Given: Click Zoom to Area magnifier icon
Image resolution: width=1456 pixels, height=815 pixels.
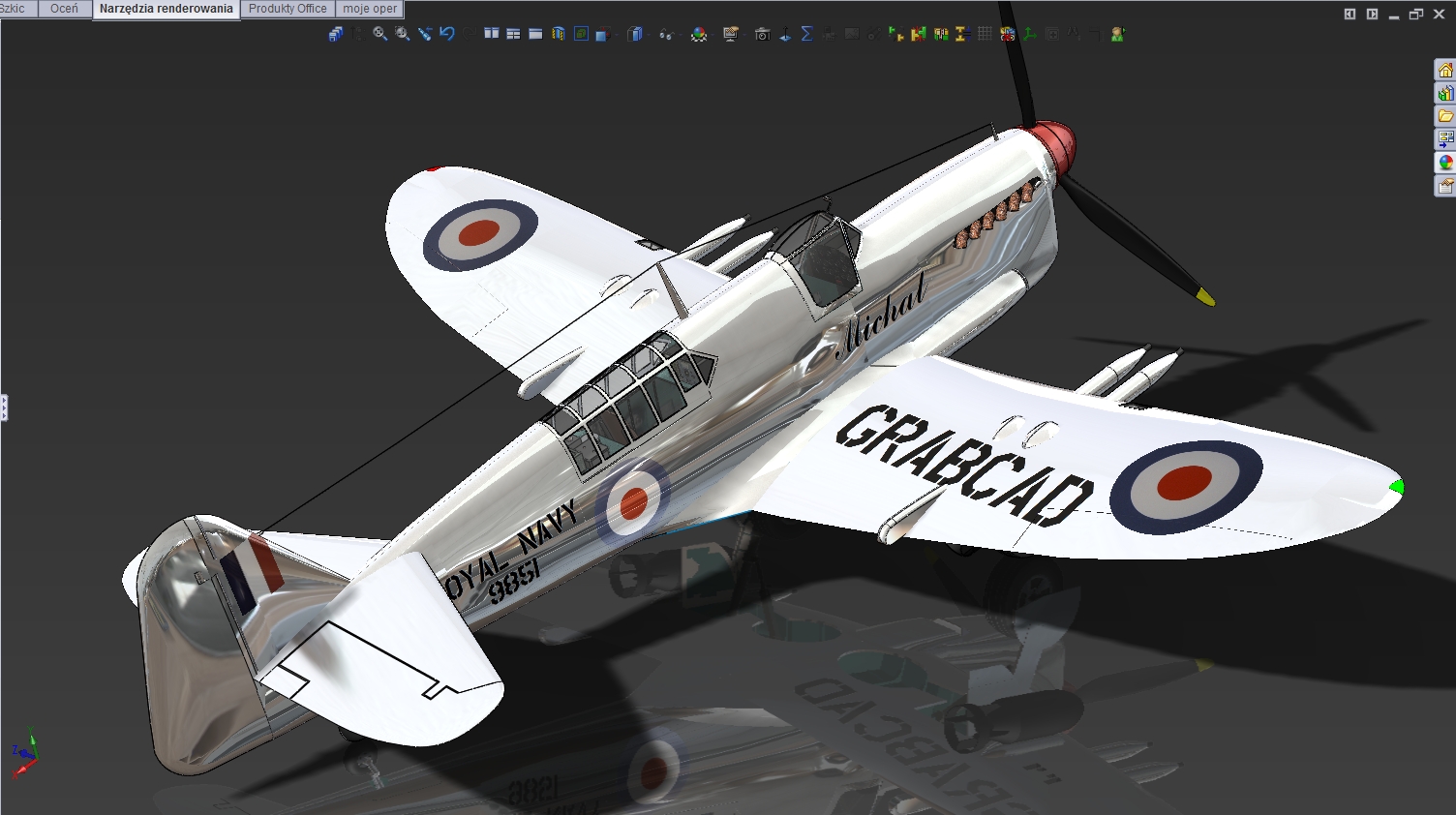Looking at the screenshot, I should pos(402,34).
